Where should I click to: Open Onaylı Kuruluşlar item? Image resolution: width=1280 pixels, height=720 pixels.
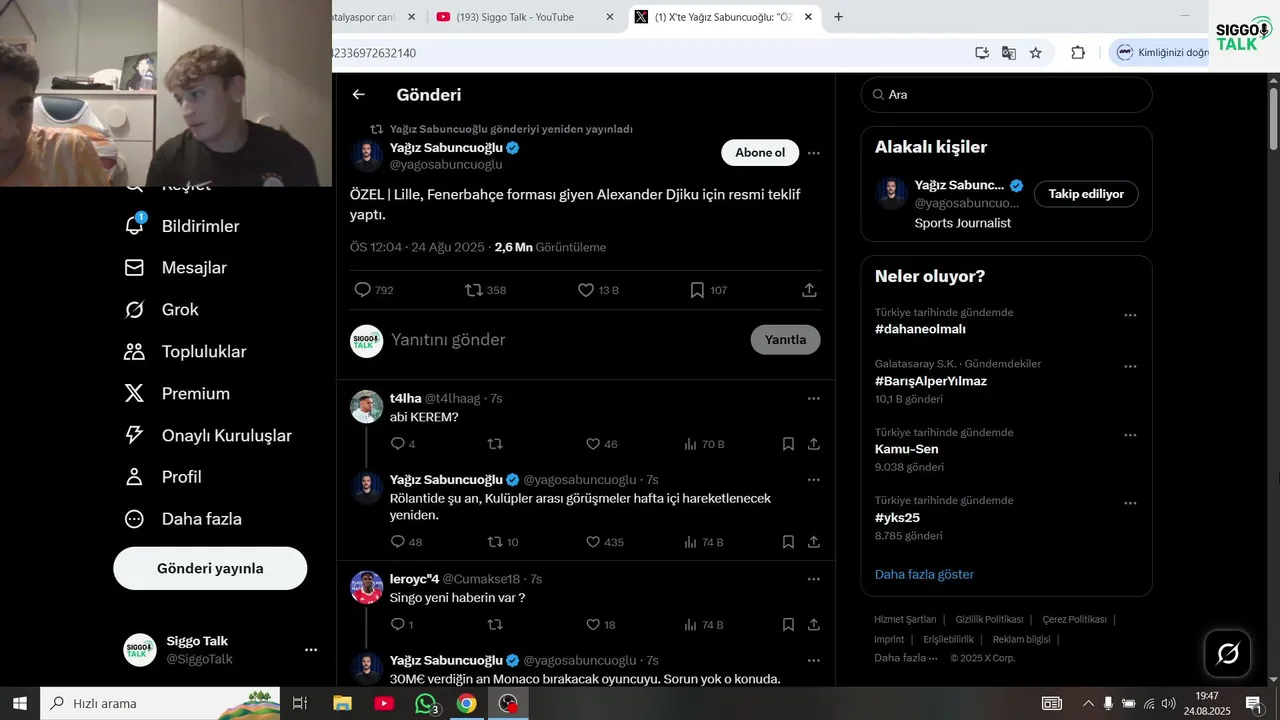point(207,436)
